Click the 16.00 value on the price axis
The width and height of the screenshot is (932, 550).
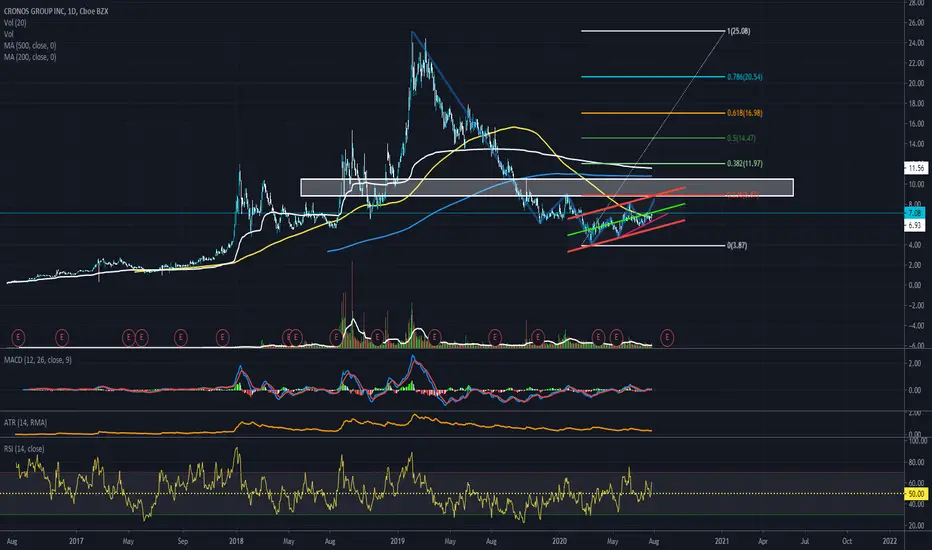coord(916,124)
